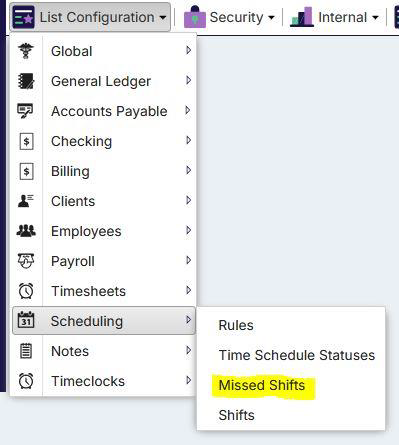The height and width of the screenshot is (445, 399).
Task: Expand the Checking submenu arrow
Action: [x=188, y=140]
